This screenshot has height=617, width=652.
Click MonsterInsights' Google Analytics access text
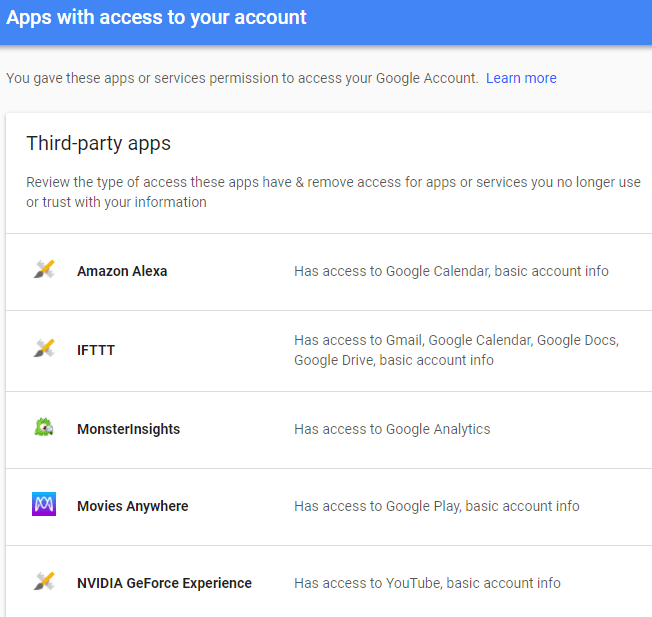[x=392, y=429]
